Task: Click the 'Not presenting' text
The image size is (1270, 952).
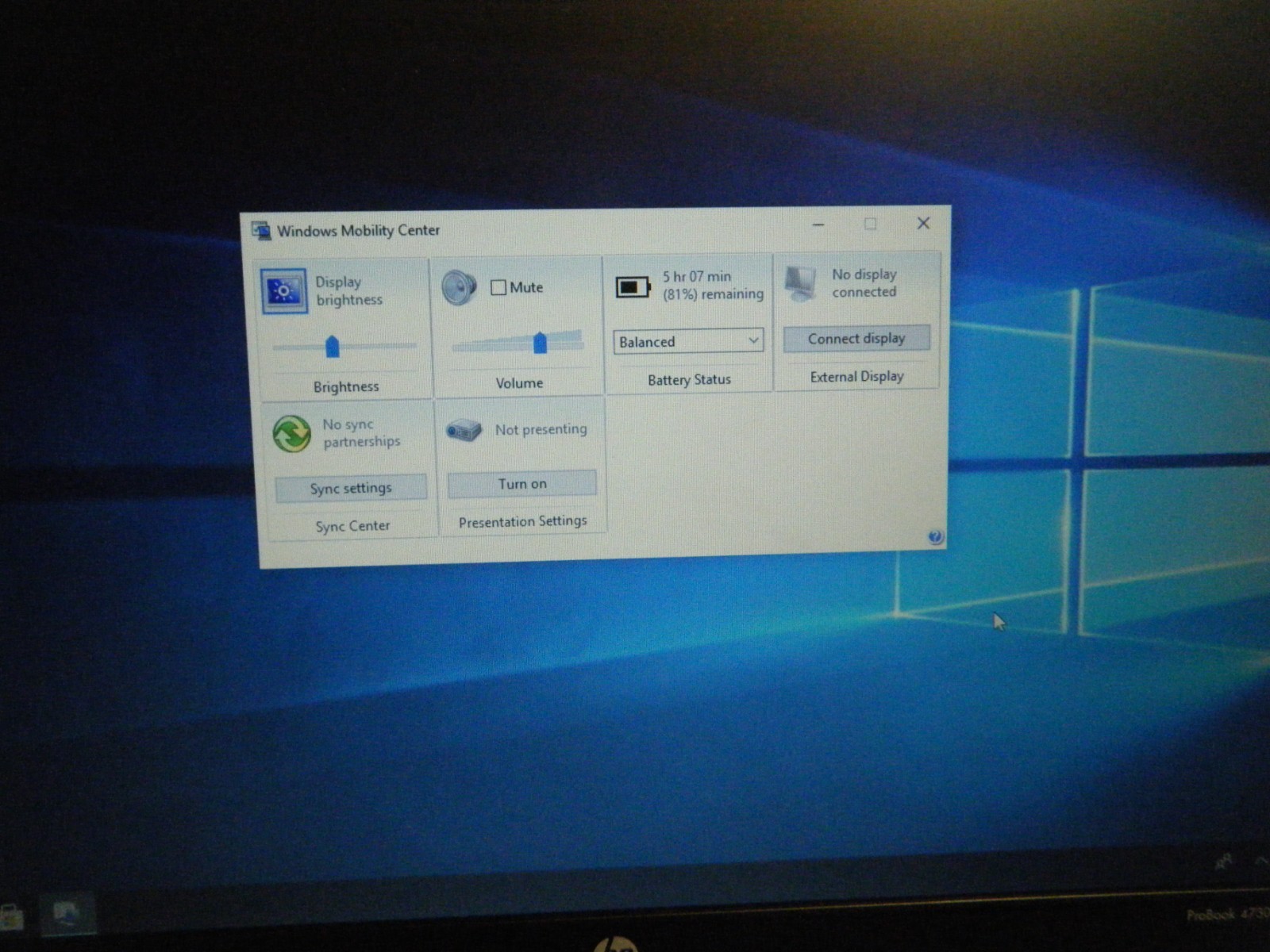Action: (x=541, y=429)
